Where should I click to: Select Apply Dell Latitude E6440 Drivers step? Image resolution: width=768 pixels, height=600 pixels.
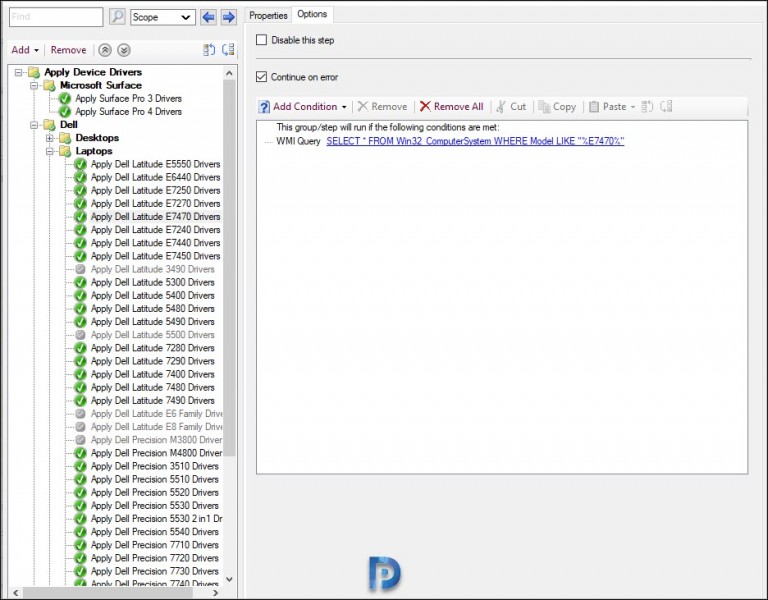point(155,177)
